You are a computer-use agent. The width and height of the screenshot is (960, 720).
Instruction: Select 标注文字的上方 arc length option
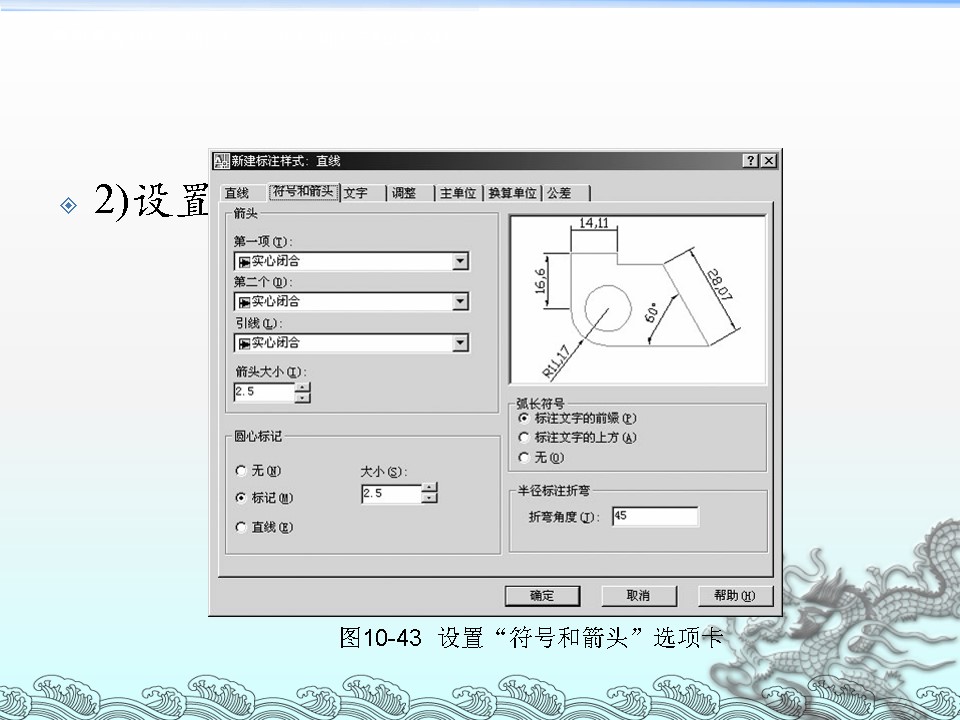(x=523, y=437)
